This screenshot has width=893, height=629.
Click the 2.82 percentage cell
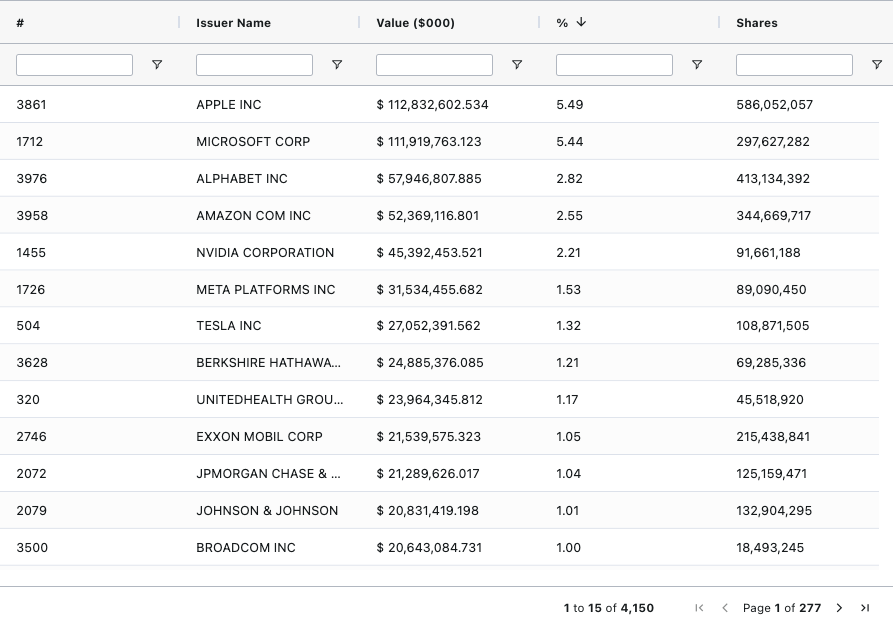pos(570,179)
